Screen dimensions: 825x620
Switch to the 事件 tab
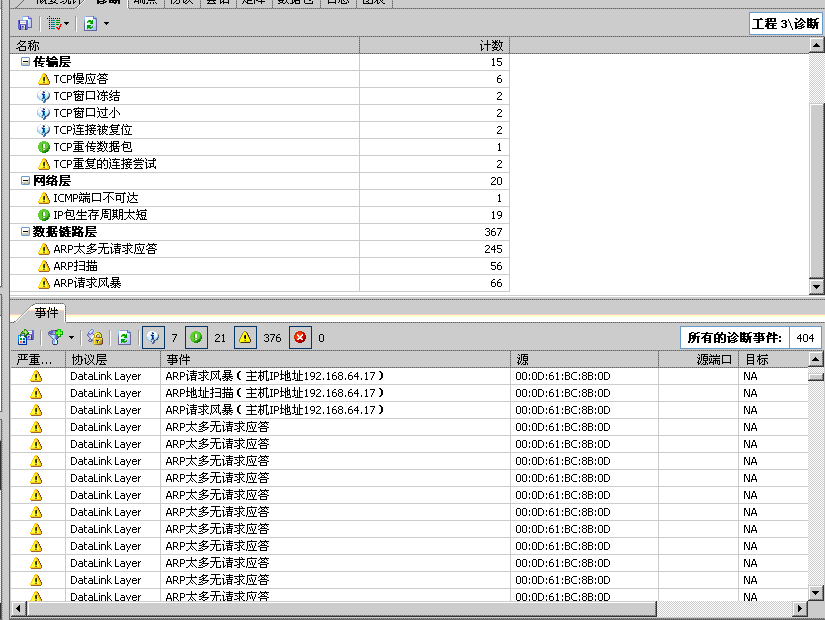click(x=46, y=313)
